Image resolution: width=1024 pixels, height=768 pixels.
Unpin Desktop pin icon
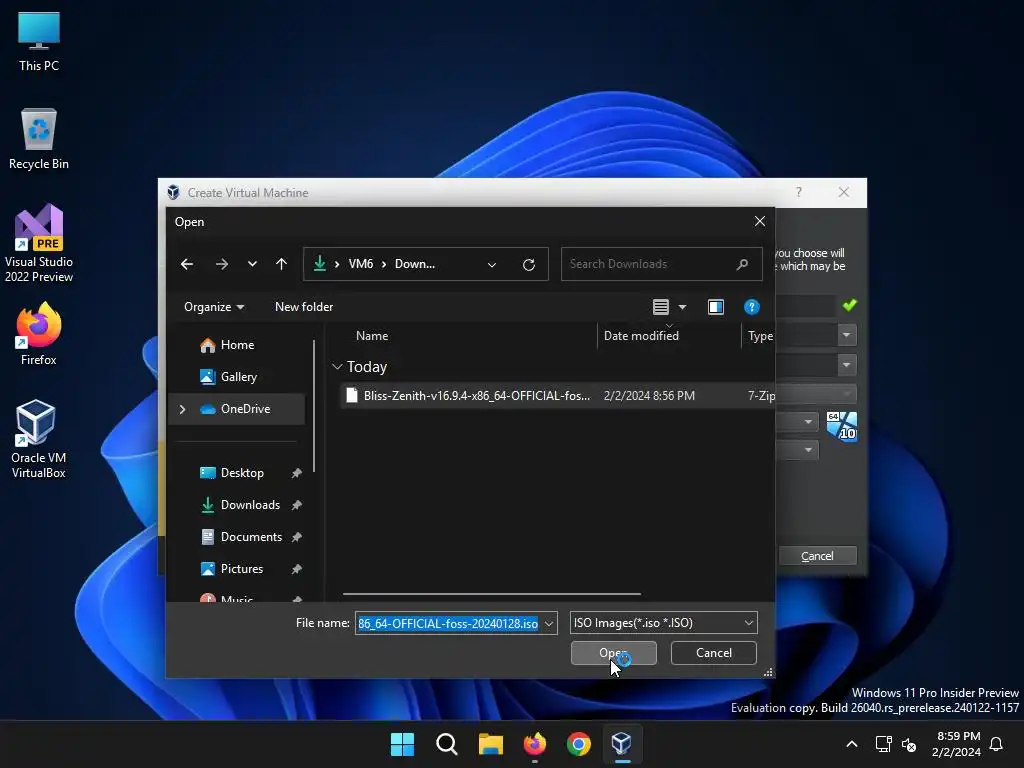tap(296, 473)
